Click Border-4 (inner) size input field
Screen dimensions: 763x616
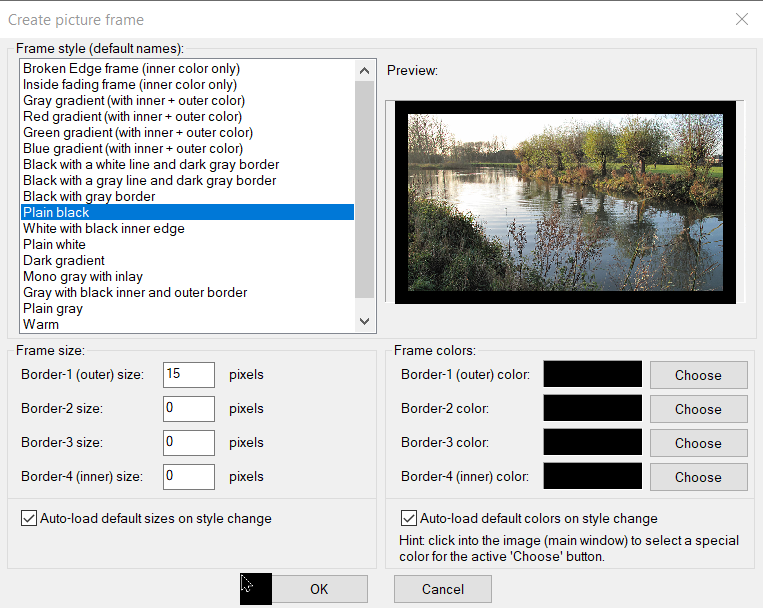click(x=189, y=477)
